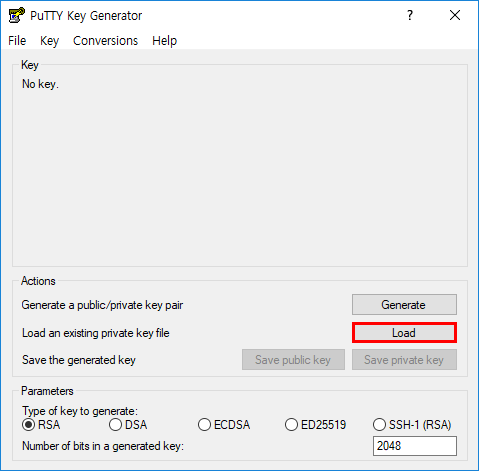This screenshot has width=479, height=471.
Task: Open the Key menu
Action: 49,41
